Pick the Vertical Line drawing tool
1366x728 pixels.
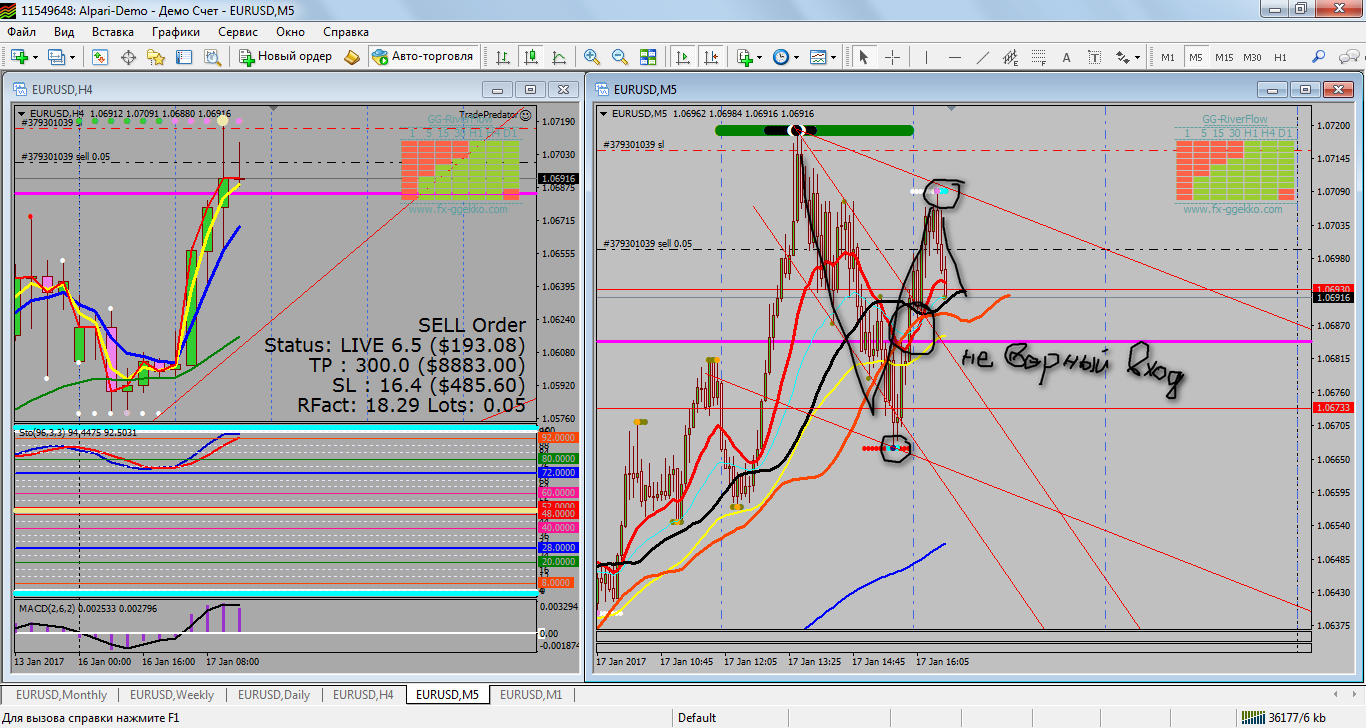(926, 57)
